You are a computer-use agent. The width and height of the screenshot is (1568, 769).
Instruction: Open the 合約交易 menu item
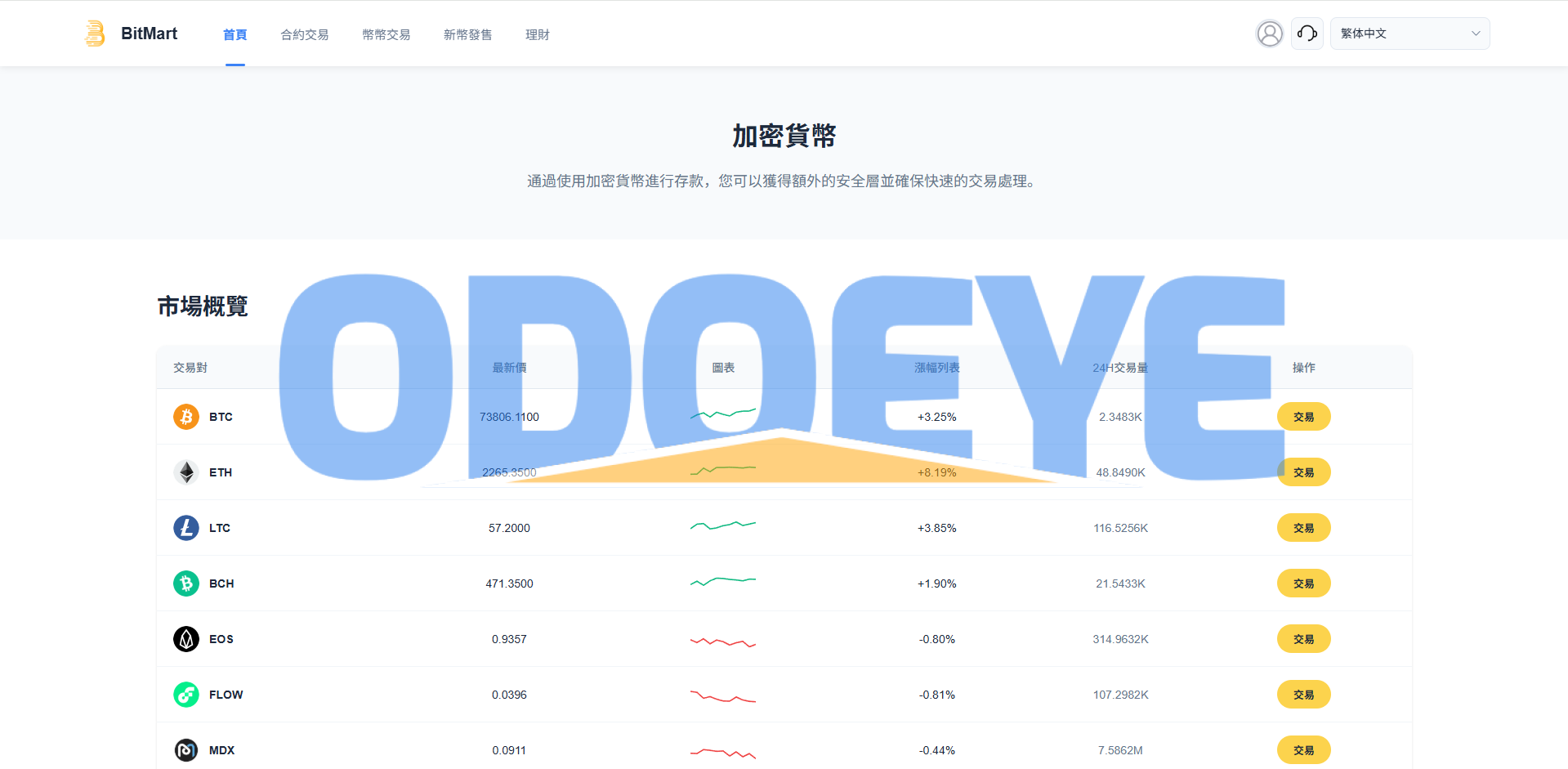point(305,34)
